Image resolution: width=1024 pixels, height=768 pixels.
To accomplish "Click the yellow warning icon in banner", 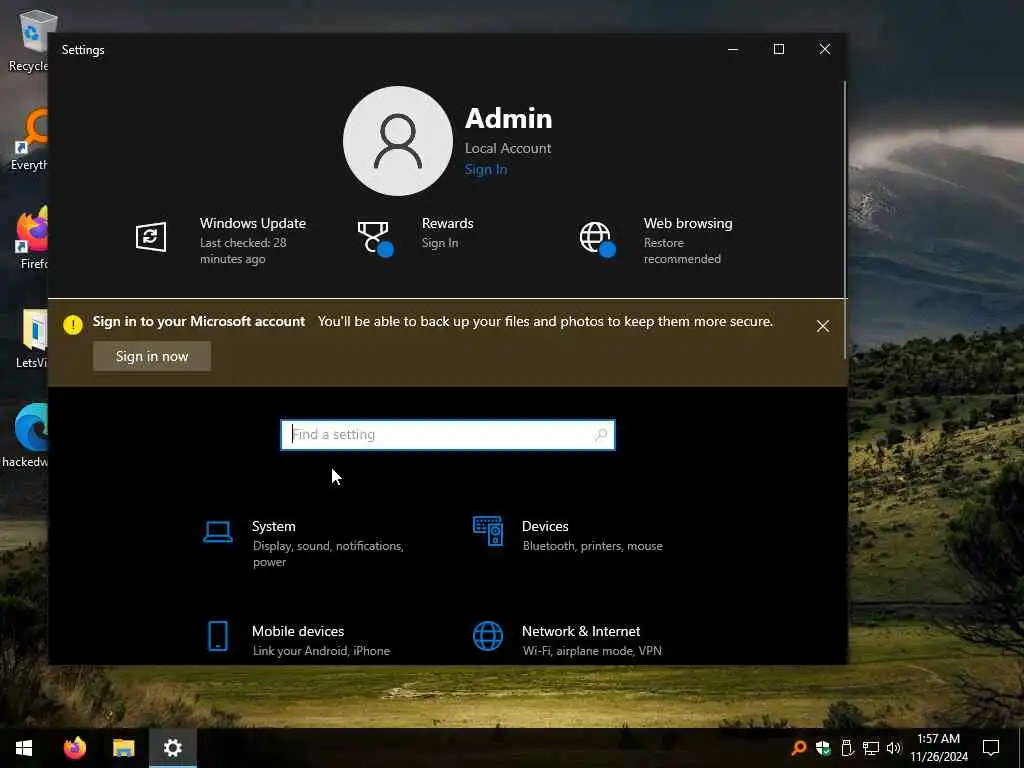I will tap(72, 325).
